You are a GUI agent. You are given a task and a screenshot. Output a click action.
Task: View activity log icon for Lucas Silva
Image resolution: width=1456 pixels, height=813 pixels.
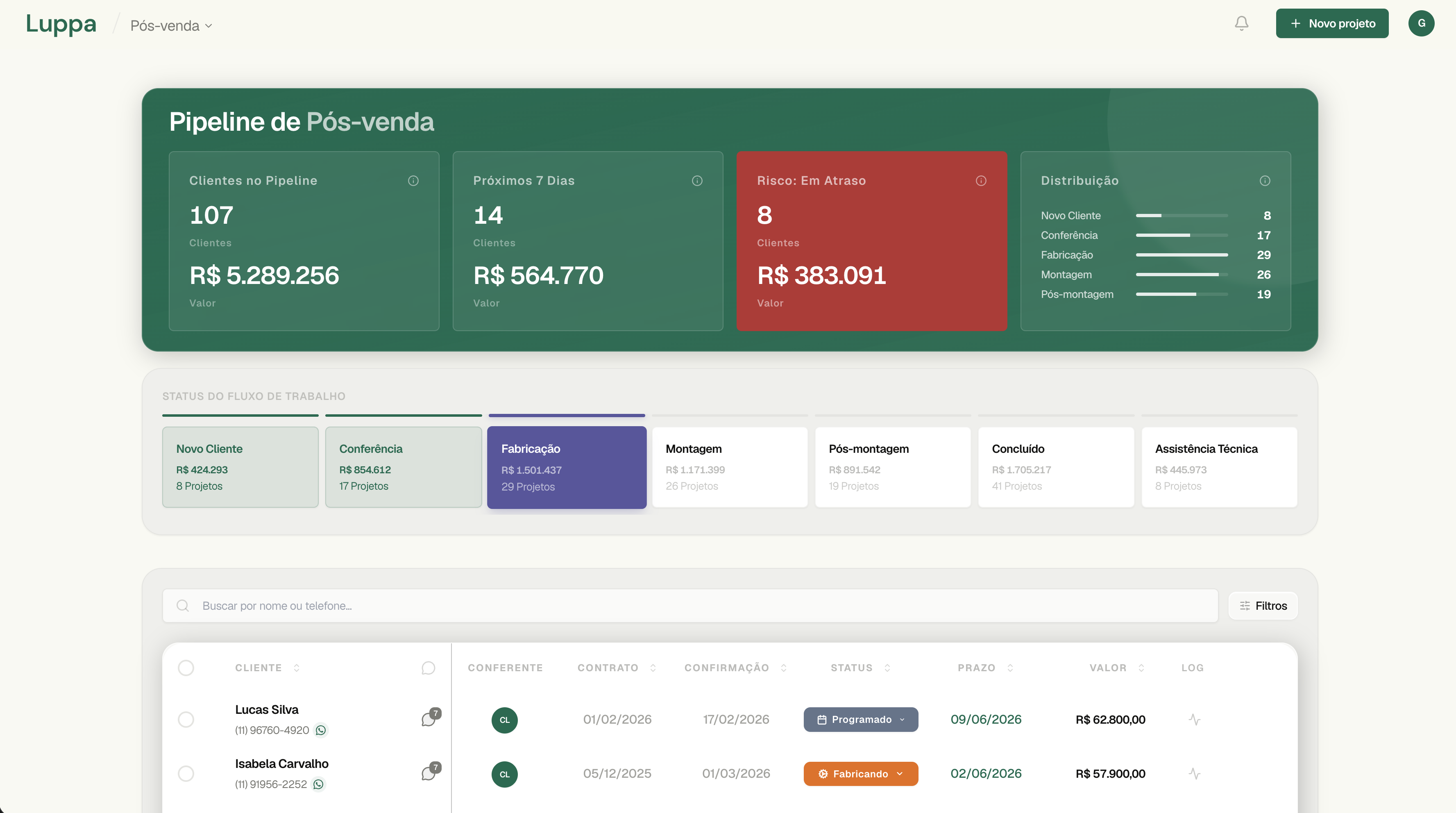(1194, 719)
